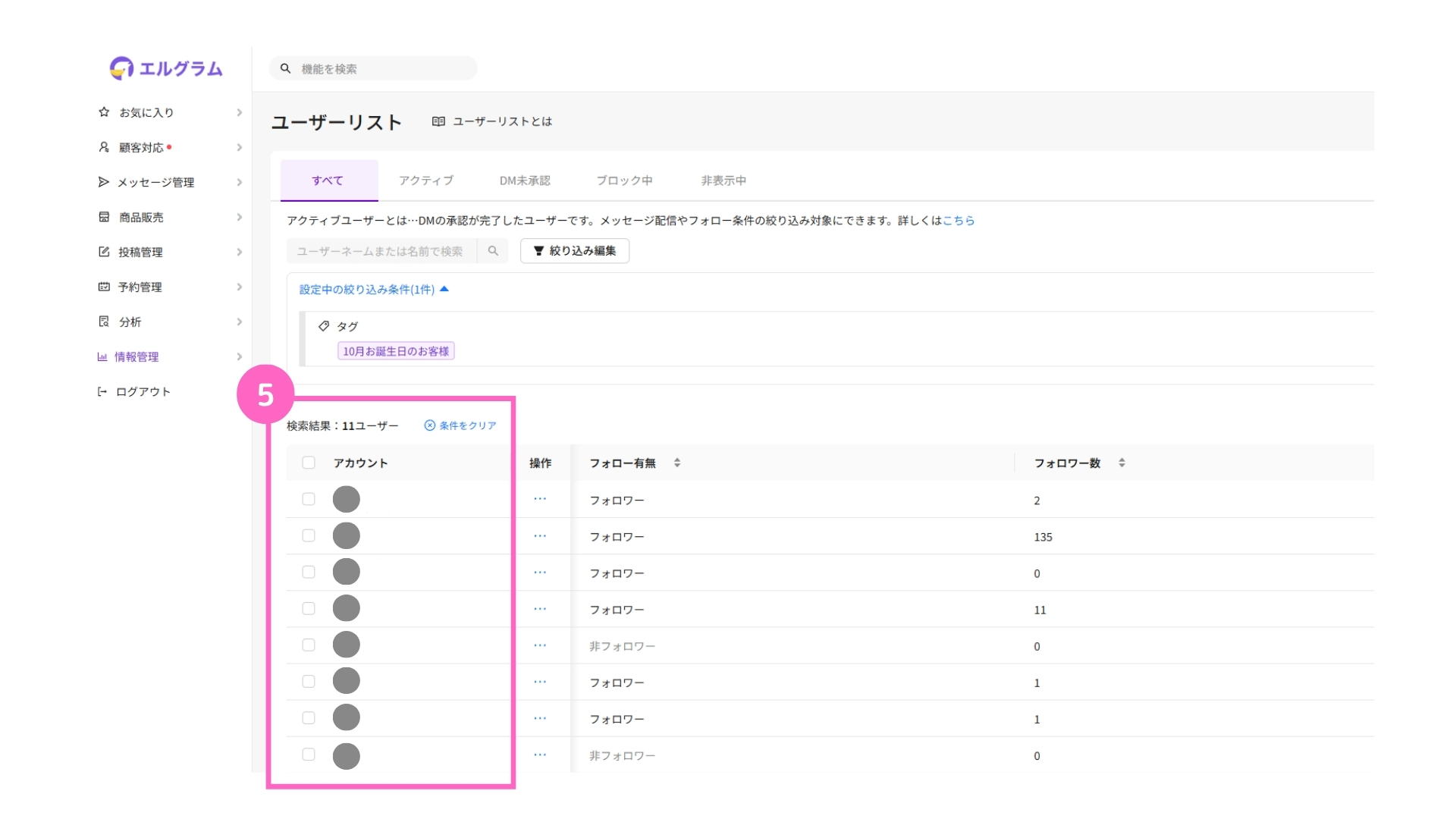
Task: Click the 分析 sidebar icon
Action: [x=104, y=322]
